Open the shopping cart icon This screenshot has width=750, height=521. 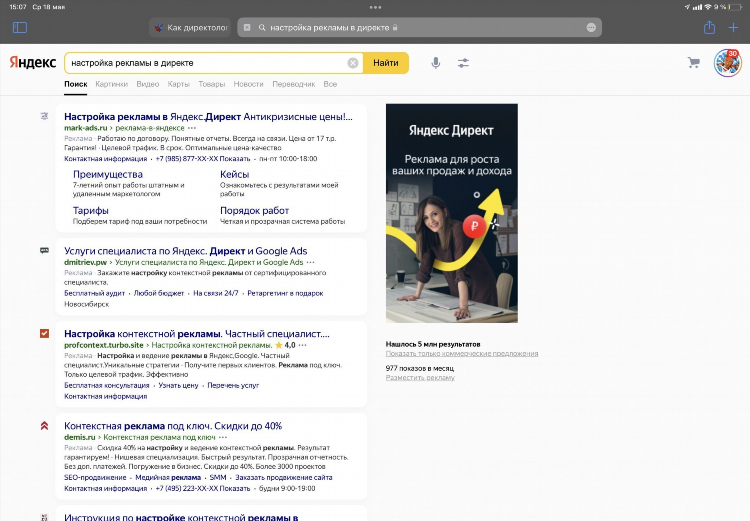[694, 63]
